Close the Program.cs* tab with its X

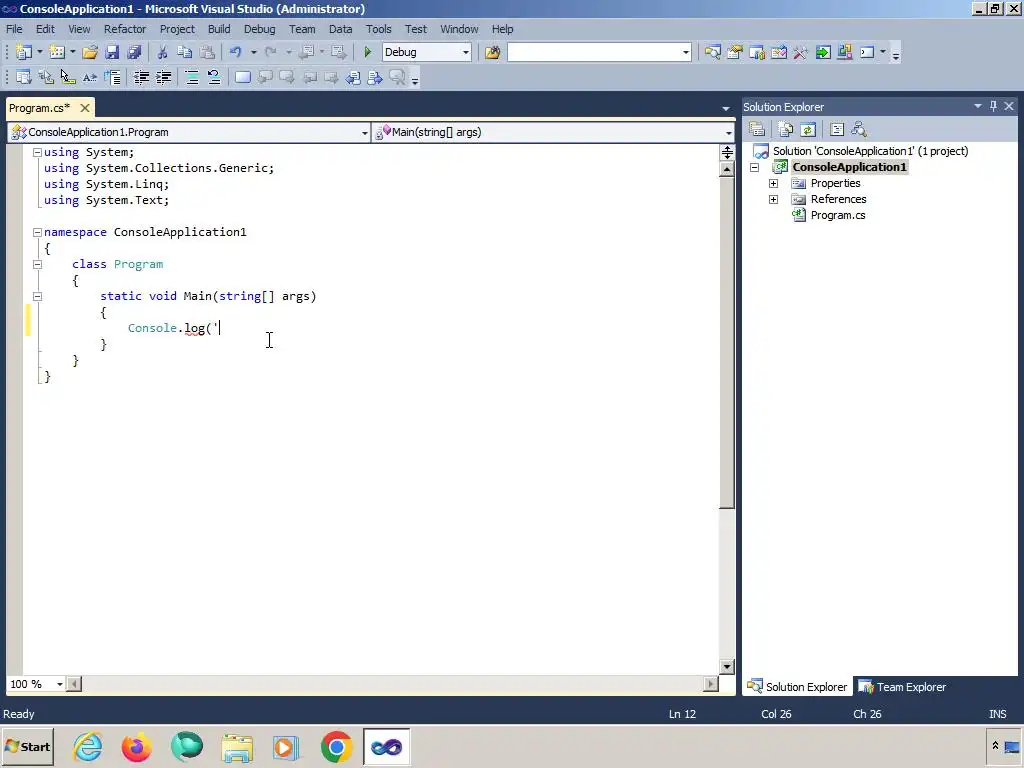coord(85,108)
